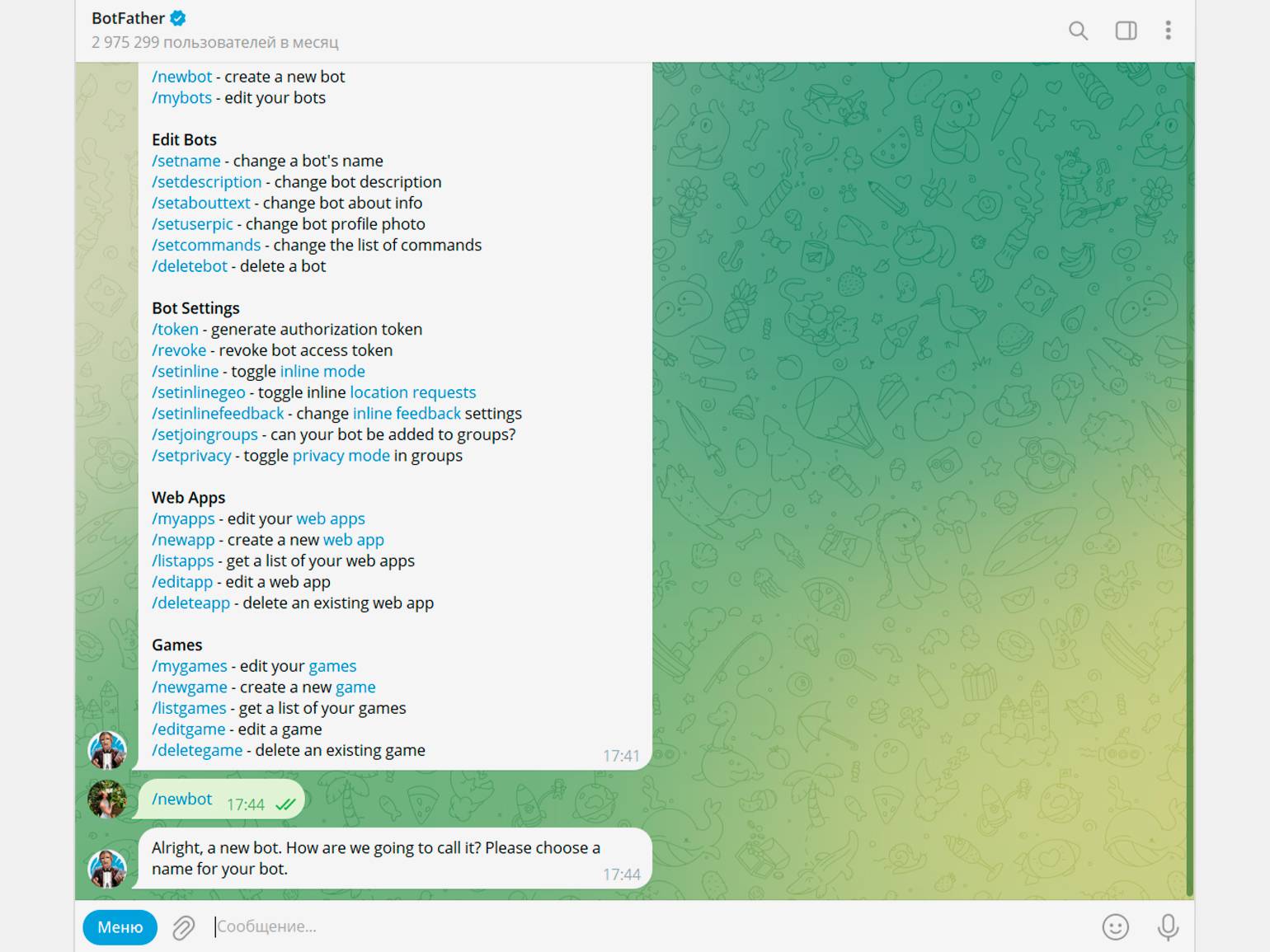Attach a file using the paperclip icon

tap(184, 927)
